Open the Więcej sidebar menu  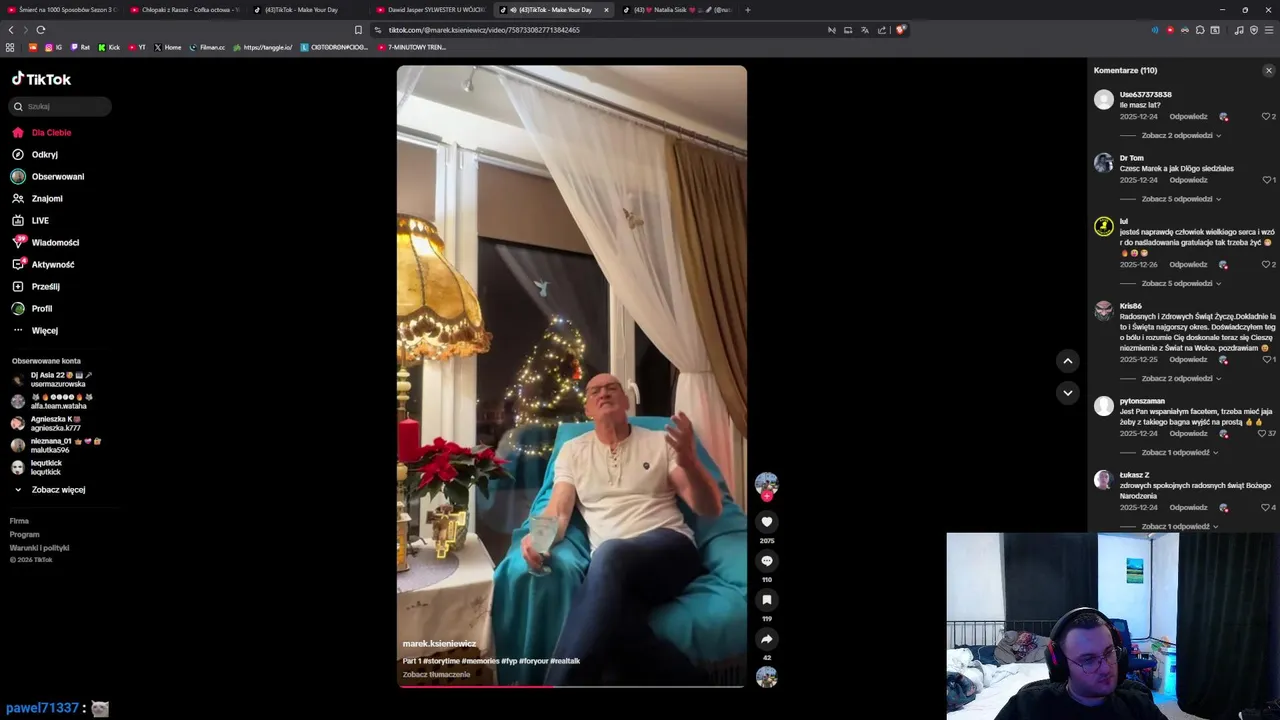(36, 331)
